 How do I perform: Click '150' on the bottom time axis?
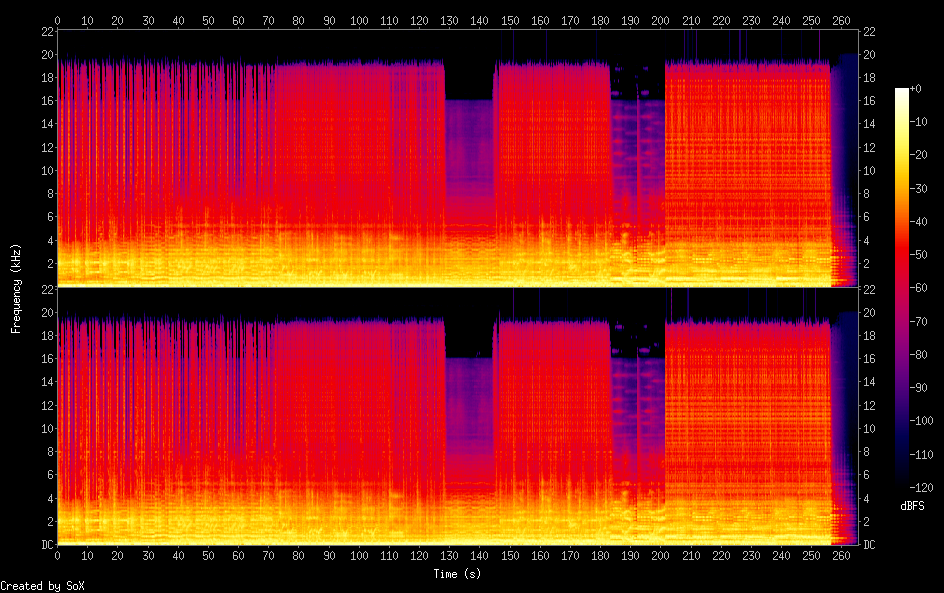click(510, 556)
